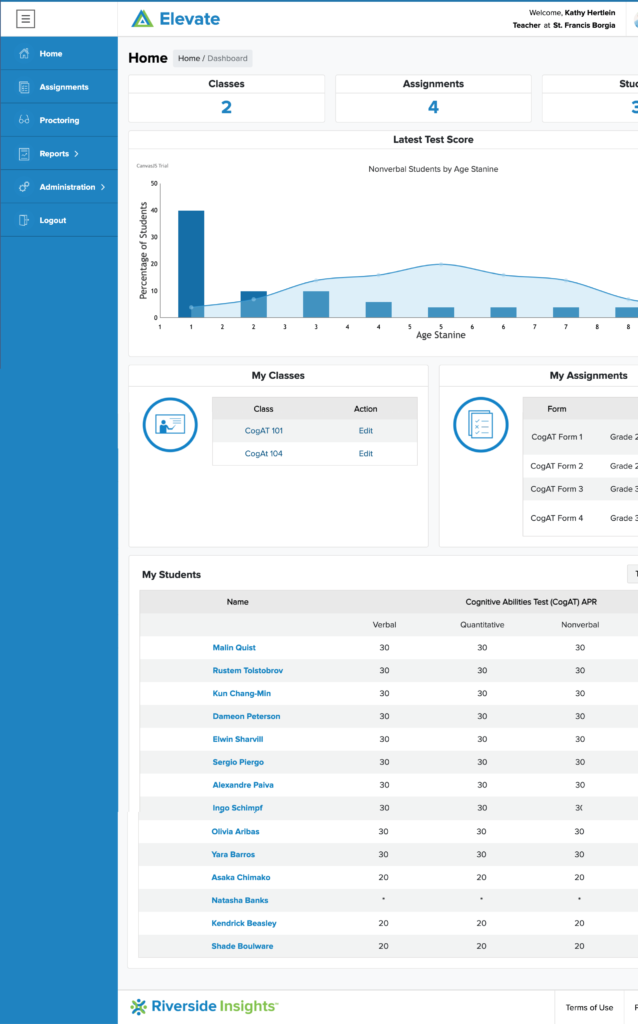Click the CogAT Form 2 row
638x1024 pixels.
pos(581,466)
